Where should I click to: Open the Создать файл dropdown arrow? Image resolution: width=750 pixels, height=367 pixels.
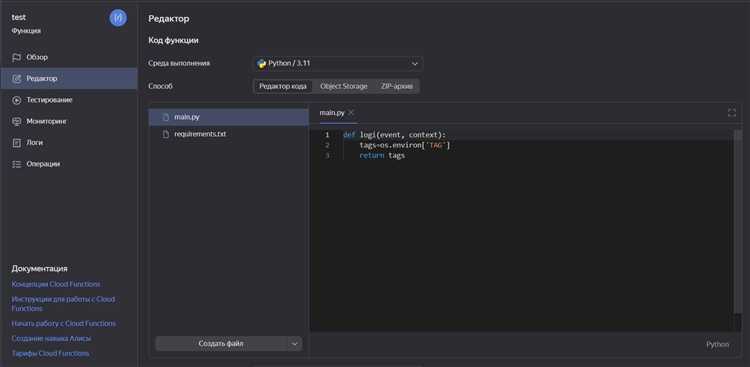pos(295,344)
